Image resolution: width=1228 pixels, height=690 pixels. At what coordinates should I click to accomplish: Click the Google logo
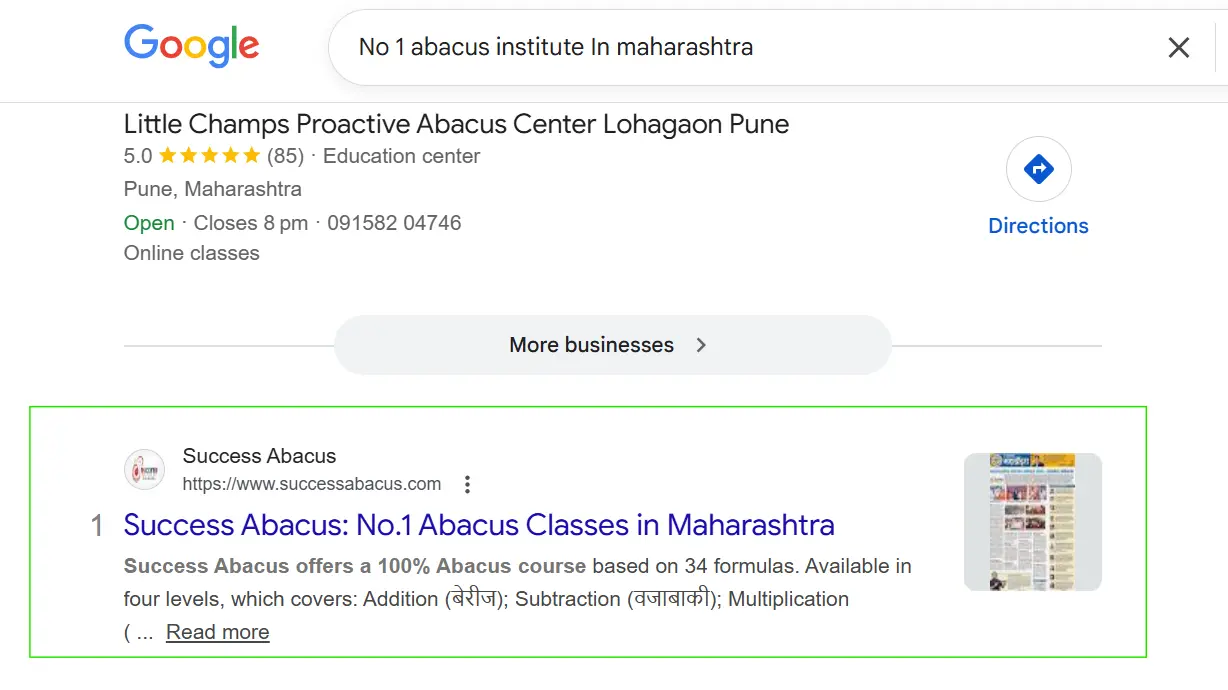click(191, 46)
